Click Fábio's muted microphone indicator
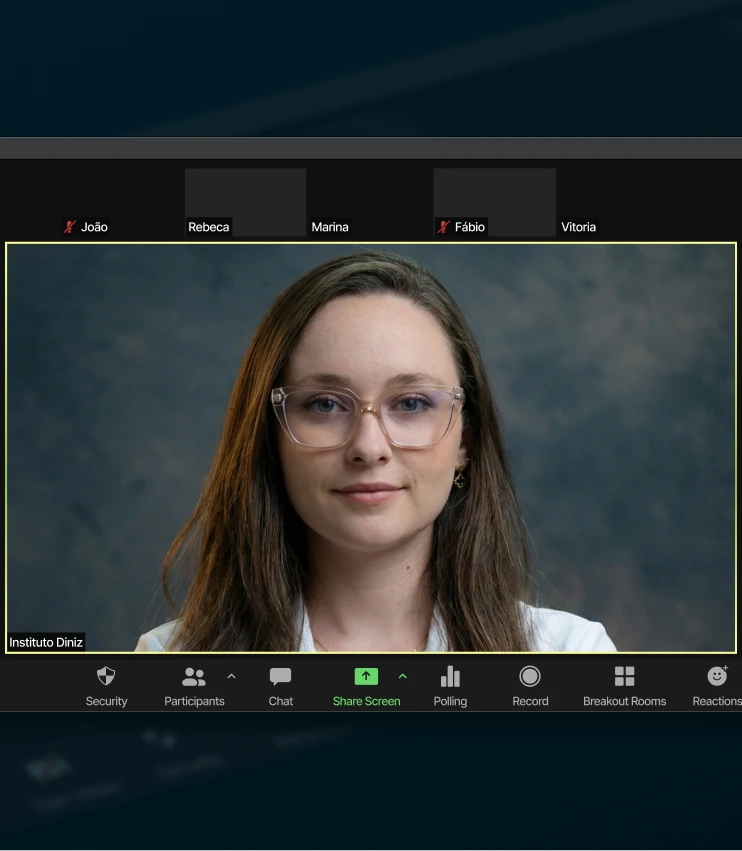Image resolution: width=742 pixels, height=851 pixels. click(x=443, y=227)
